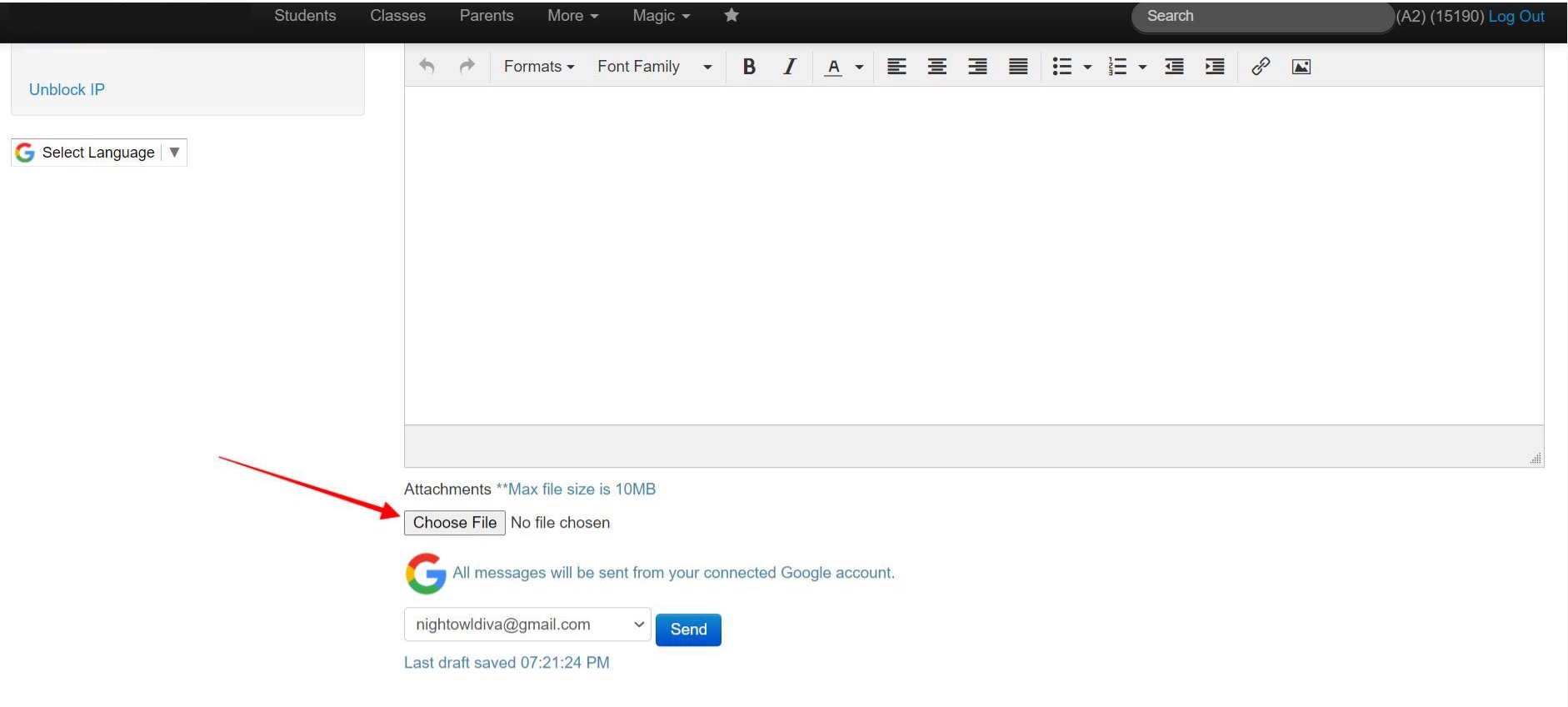Go to the Students tab

coord(305,16)
